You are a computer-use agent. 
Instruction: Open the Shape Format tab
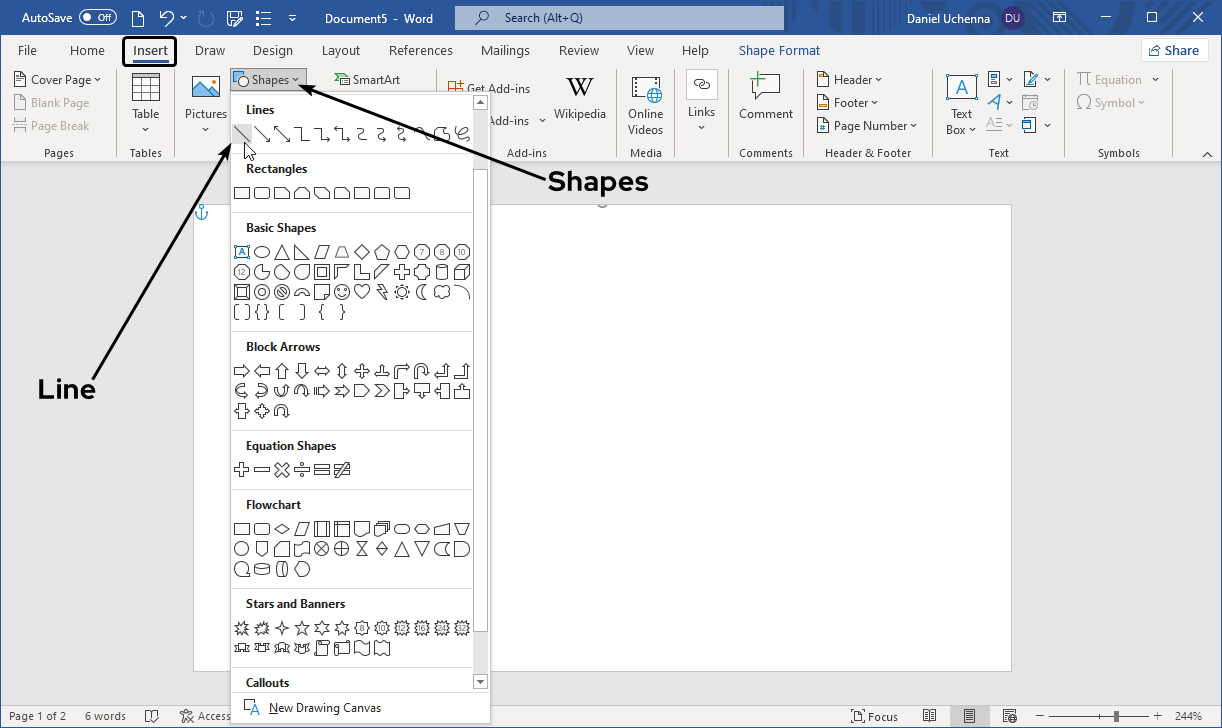pos(779,51)
